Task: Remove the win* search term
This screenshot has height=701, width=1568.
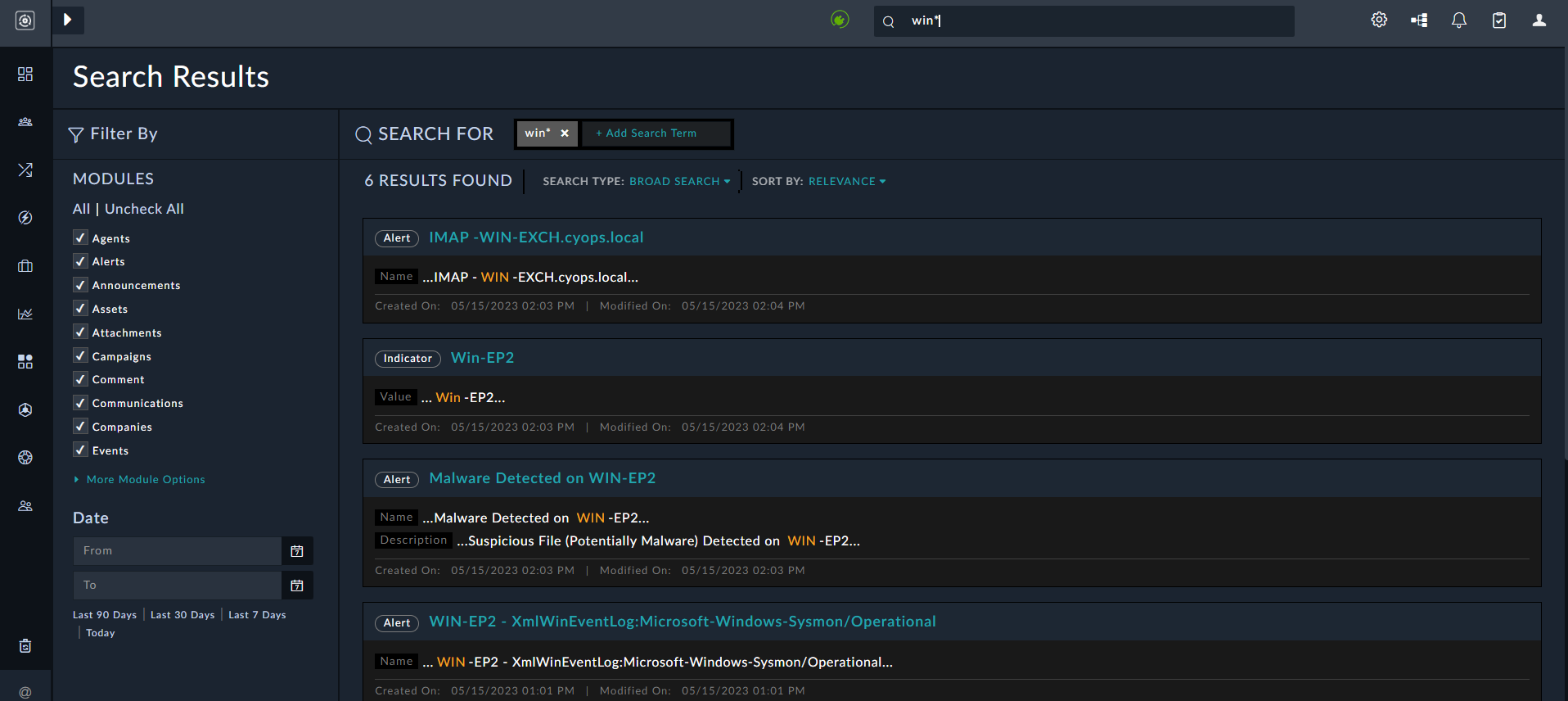Action: point(565,133)
